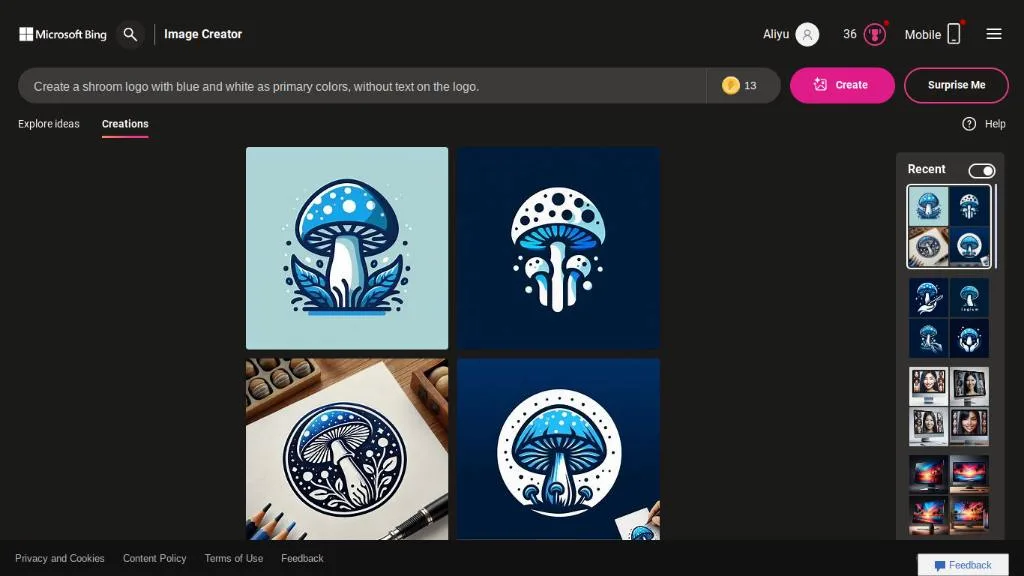Image resolution: width=1024 pixels, height=576 pixels.
Task: Click the Surprise Me button
Action: tap(956, 85)
